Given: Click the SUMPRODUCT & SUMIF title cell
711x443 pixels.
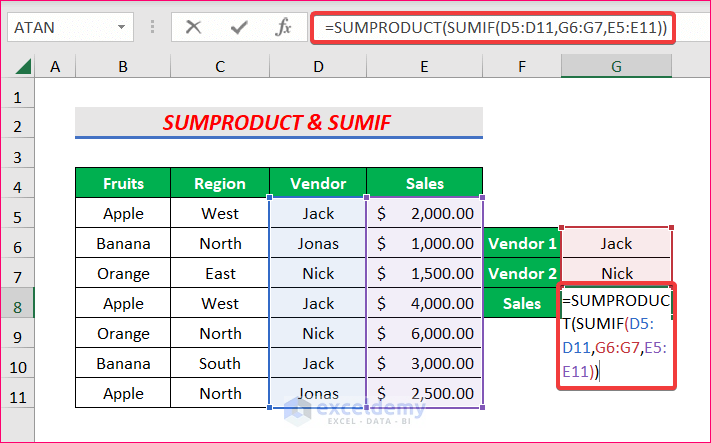Looking at the screenshot, I should click(278, 123).
